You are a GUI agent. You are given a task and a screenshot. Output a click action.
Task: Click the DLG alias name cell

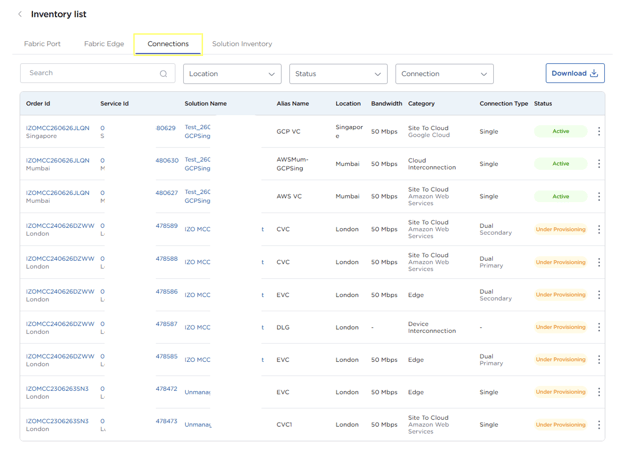283,328
